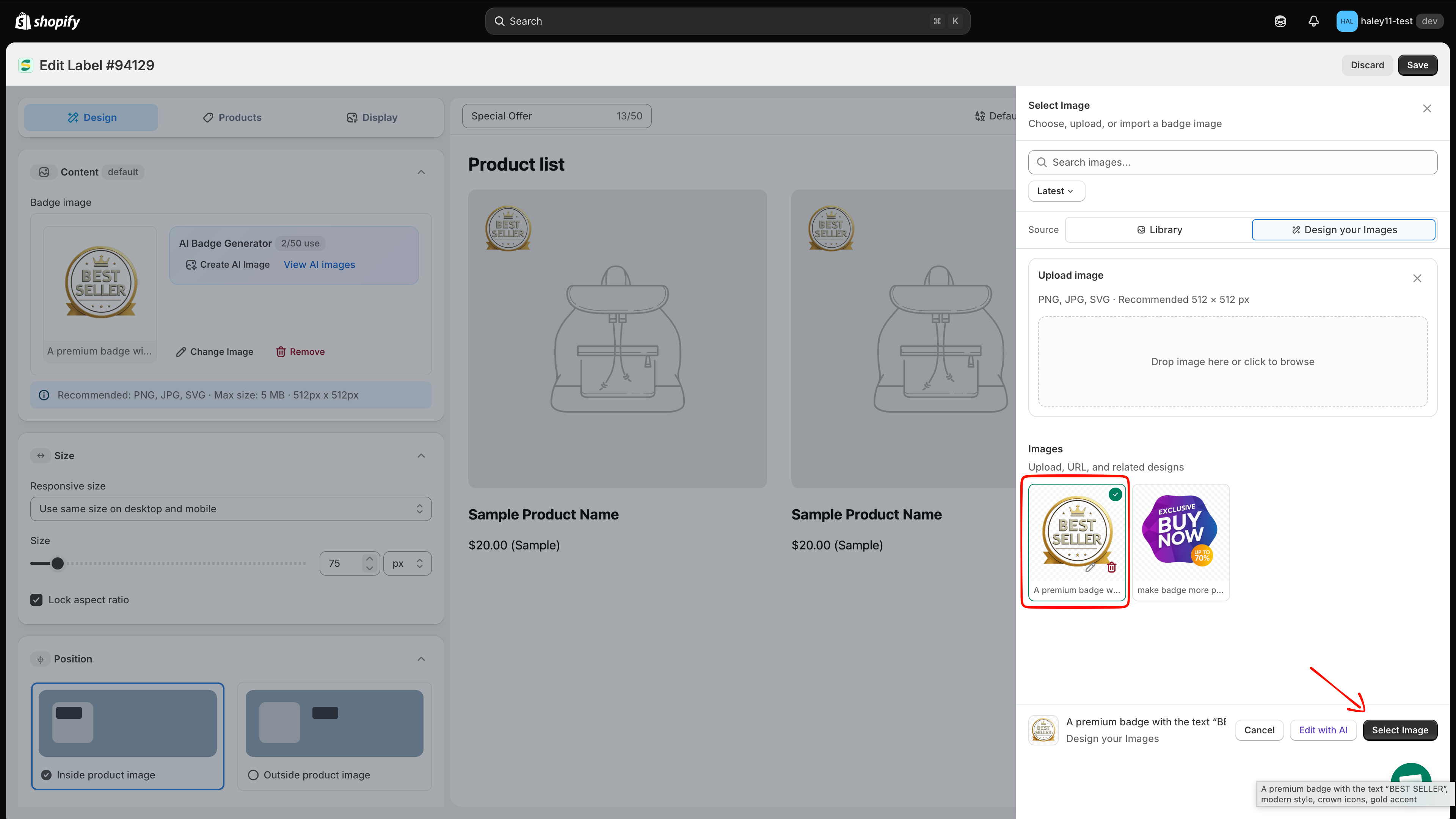Collapse the Size section chevron
The height and width of the screenshot is (819, 1456).
point(421,455)
